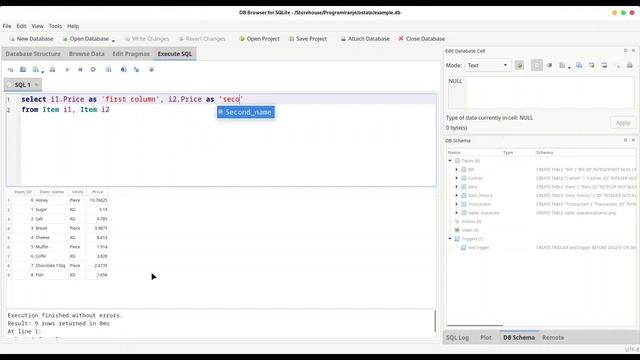This screenshot has height=360, width=640.
Task: Select the Views item in schema tree
Action: tap(470, 230)
